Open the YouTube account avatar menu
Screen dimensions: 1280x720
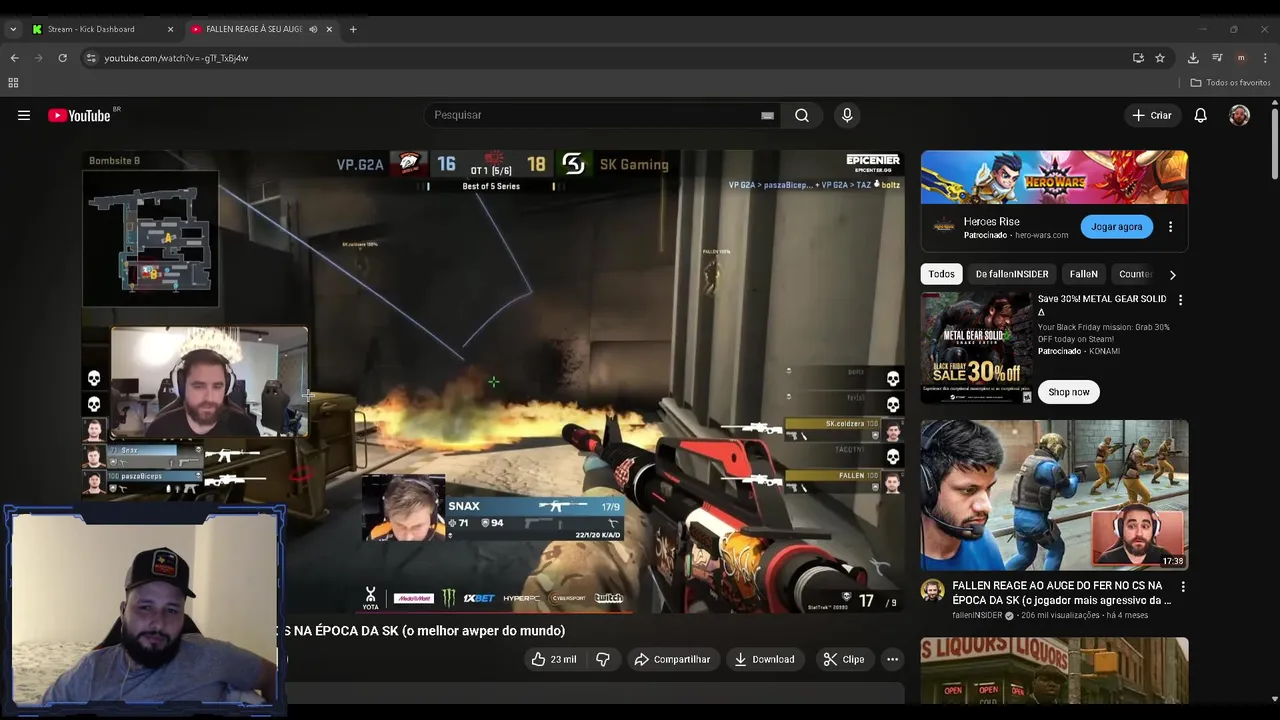click(x=1239, y=115)
